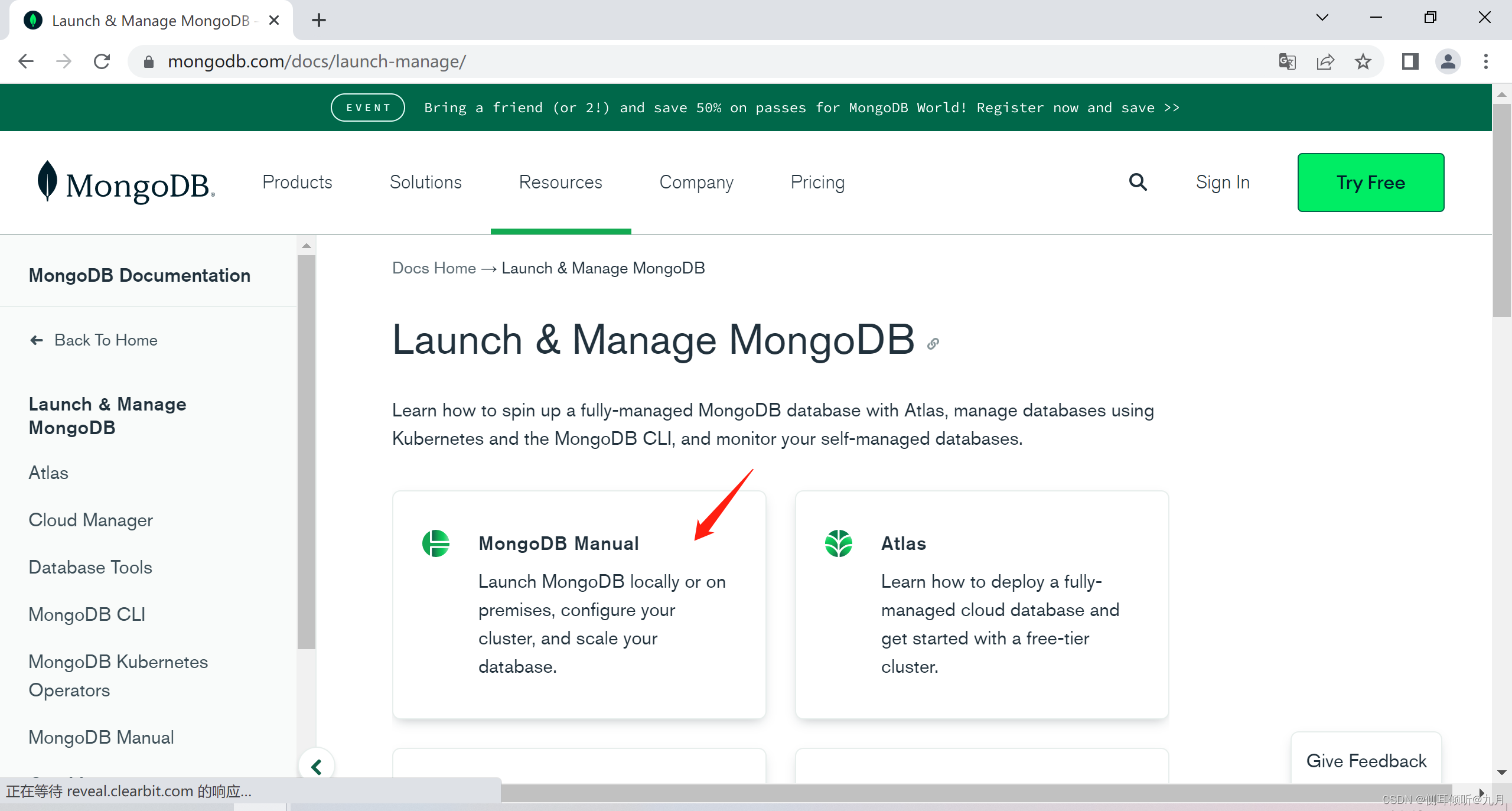
Task: Open the MongoDB World register banner link
Action: coord(801,108)
